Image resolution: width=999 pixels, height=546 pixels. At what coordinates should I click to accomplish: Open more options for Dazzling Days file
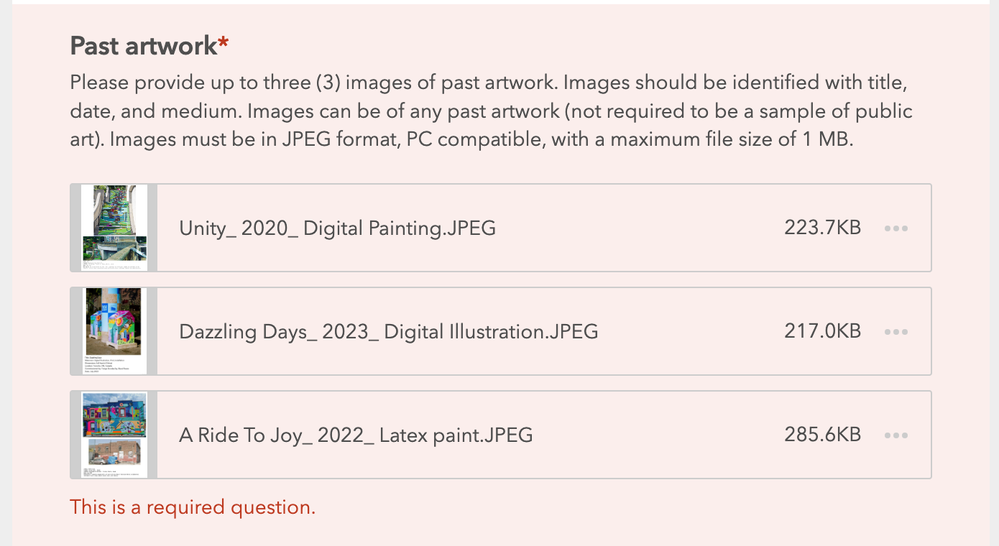896,331
